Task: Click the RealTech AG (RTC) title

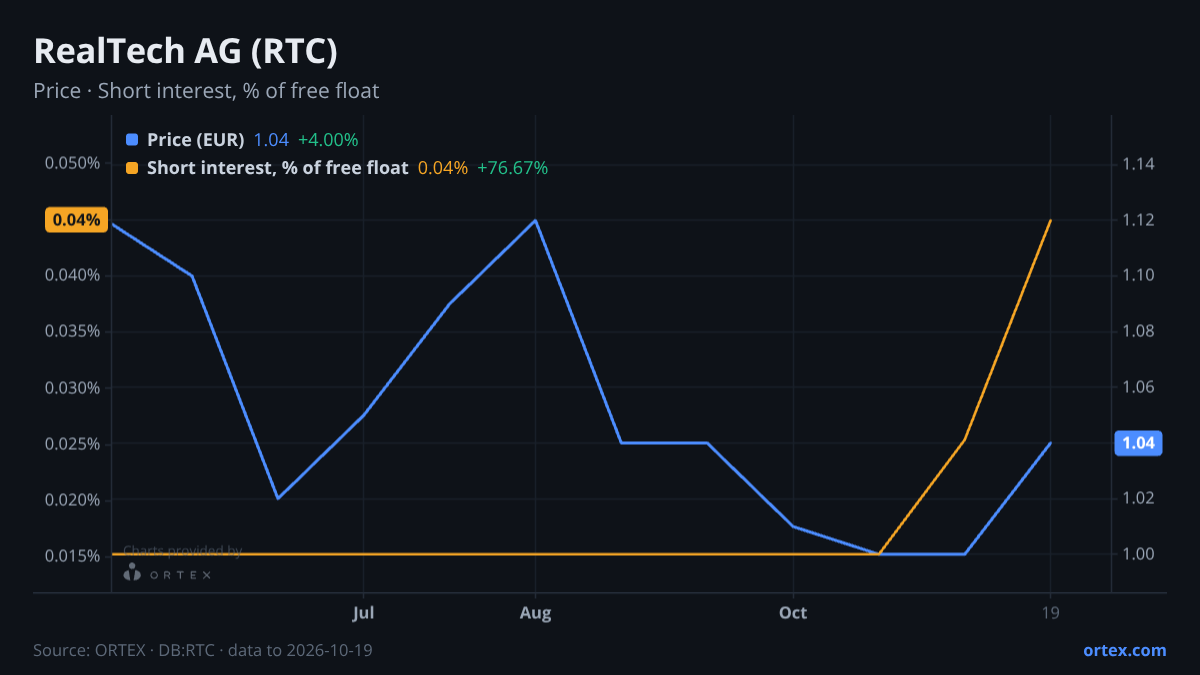Action: pyautogui.click(x=185, y=51)
